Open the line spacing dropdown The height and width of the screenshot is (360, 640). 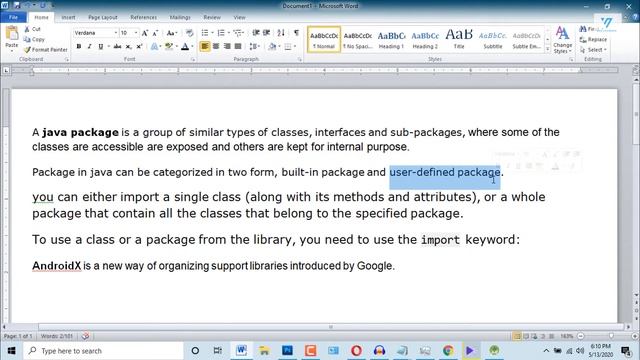(254, 47)
